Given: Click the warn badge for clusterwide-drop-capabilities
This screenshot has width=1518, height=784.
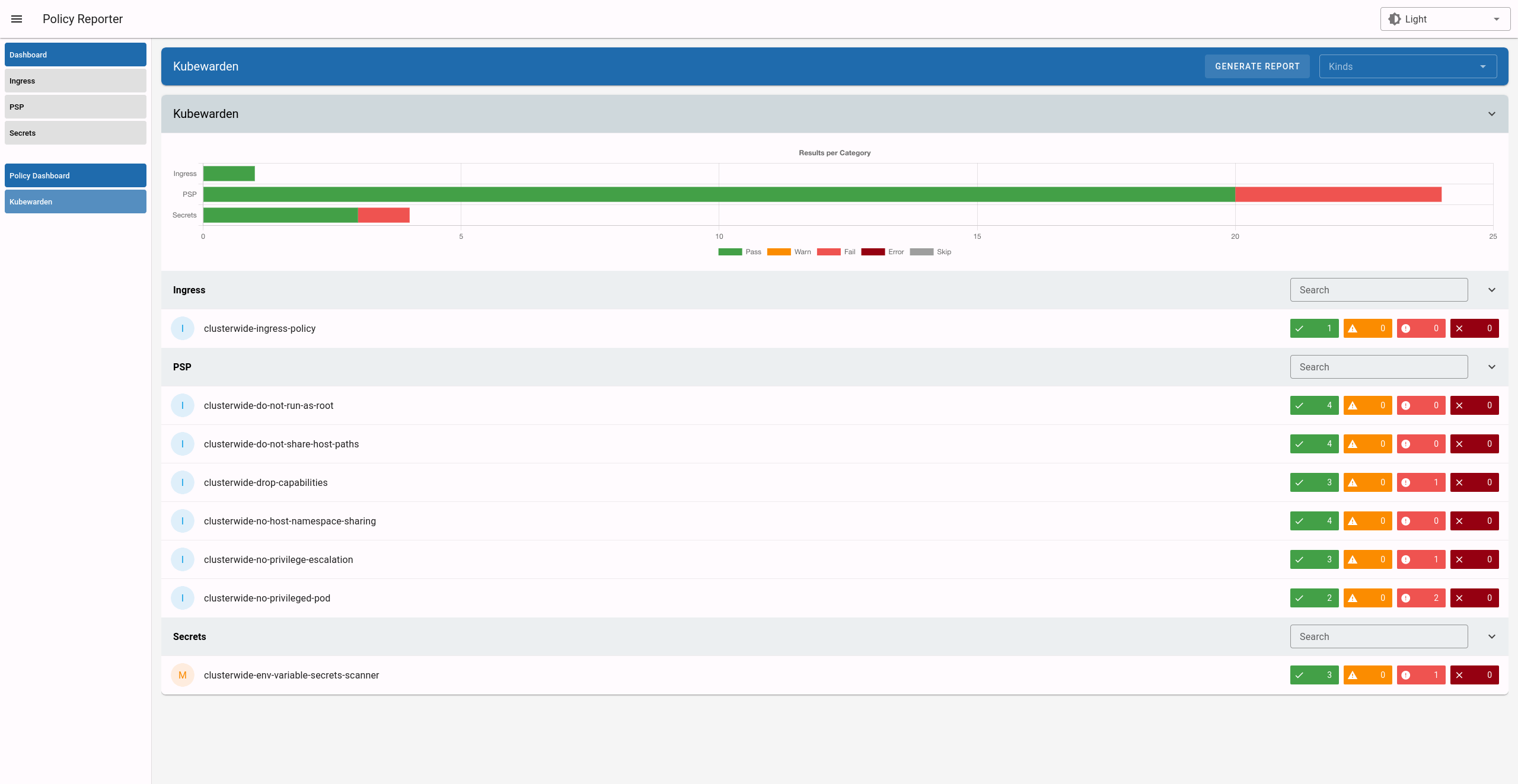Looking at the screenshot, I should click(x=1367, y=482).
